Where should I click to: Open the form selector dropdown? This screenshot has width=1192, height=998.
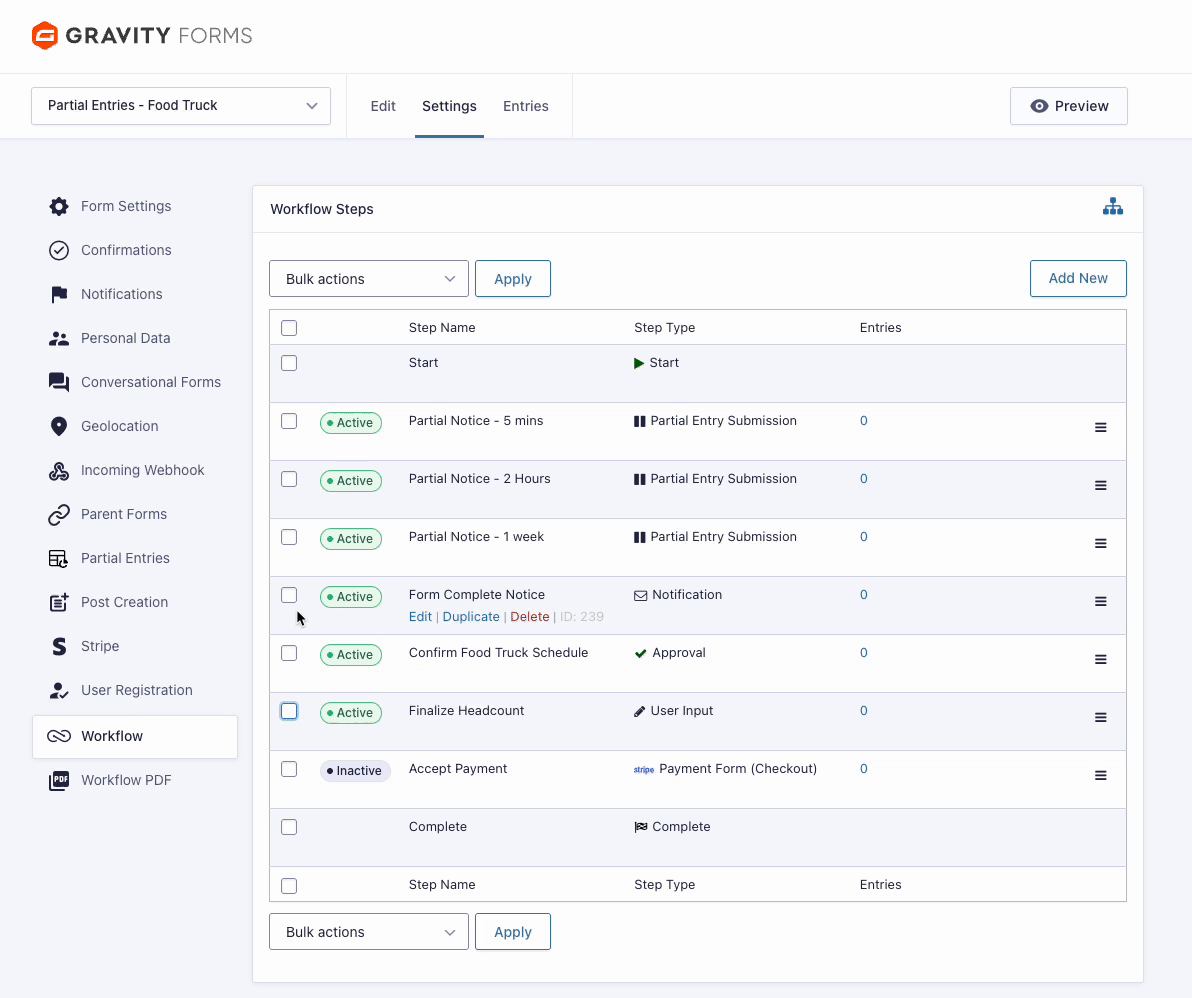click(181, 105)
